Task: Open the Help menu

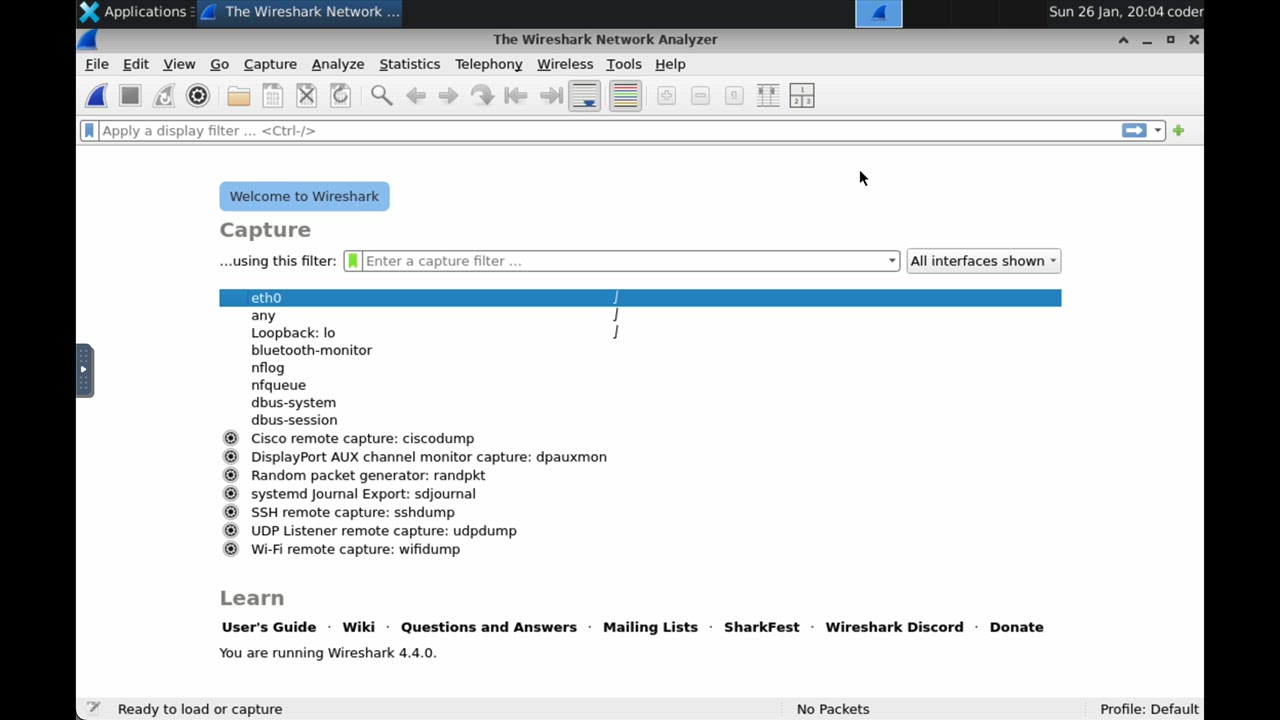Action: click(670, 64)
